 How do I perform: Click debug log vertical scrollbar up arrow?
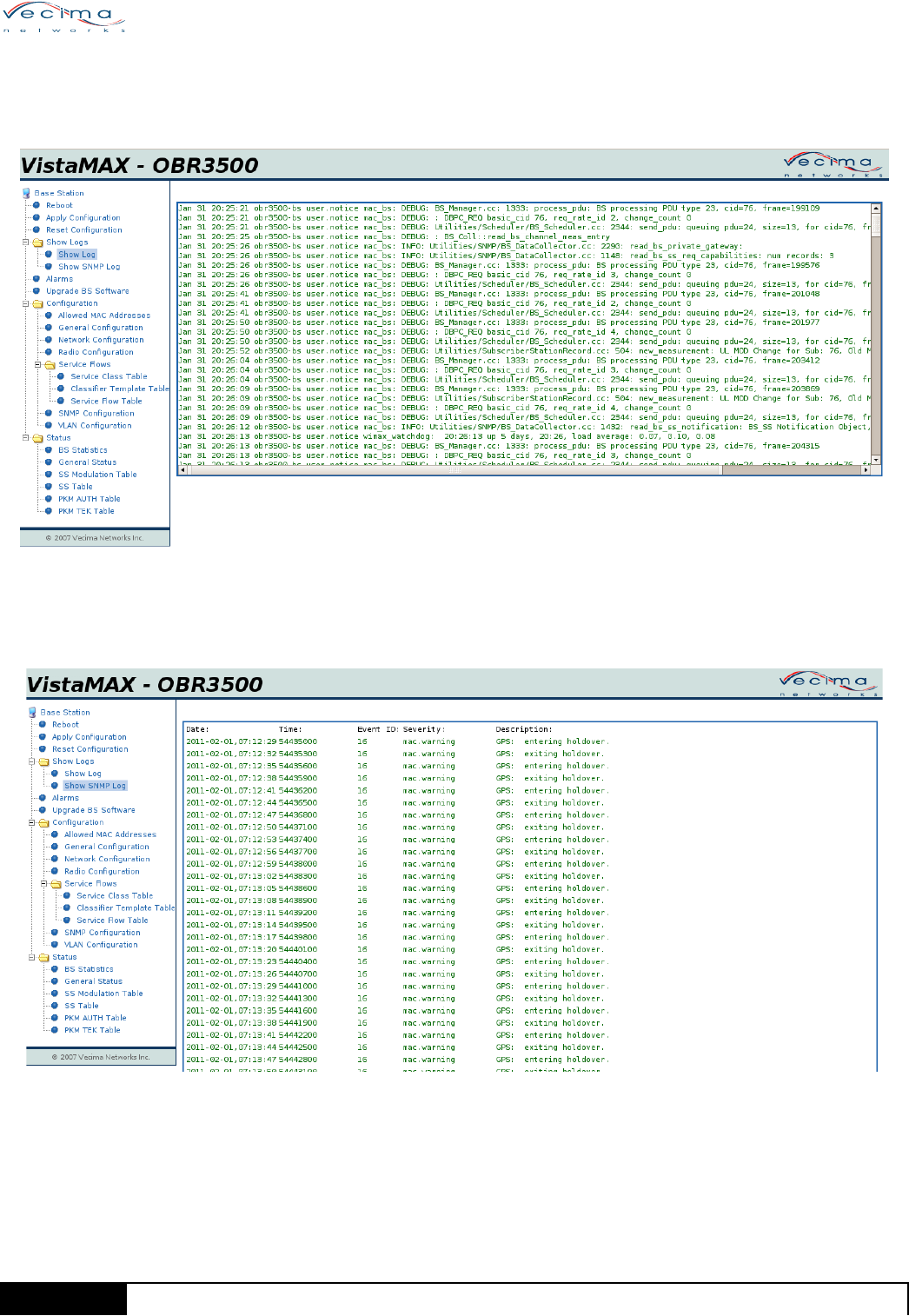(876, 209)
